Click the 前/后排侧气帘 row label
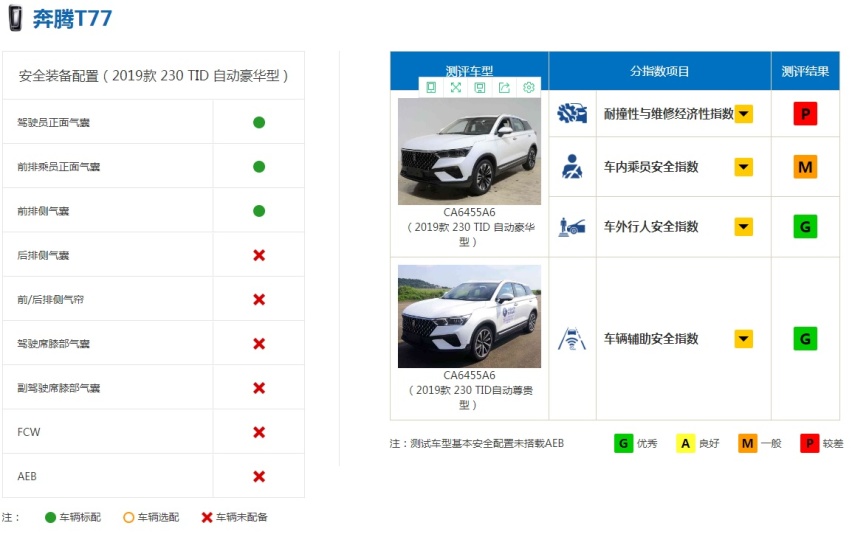852x537 pixels. [51, 299]
